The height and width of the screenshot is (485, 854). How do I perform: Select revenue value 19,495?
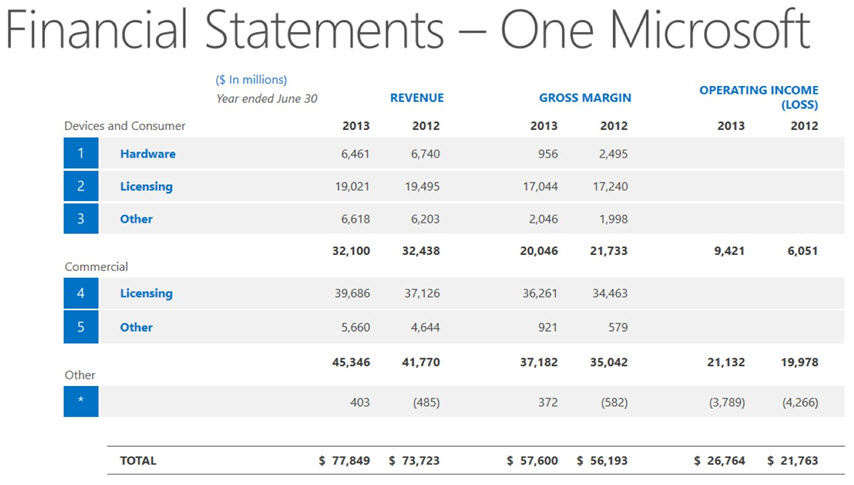[422, 186]
